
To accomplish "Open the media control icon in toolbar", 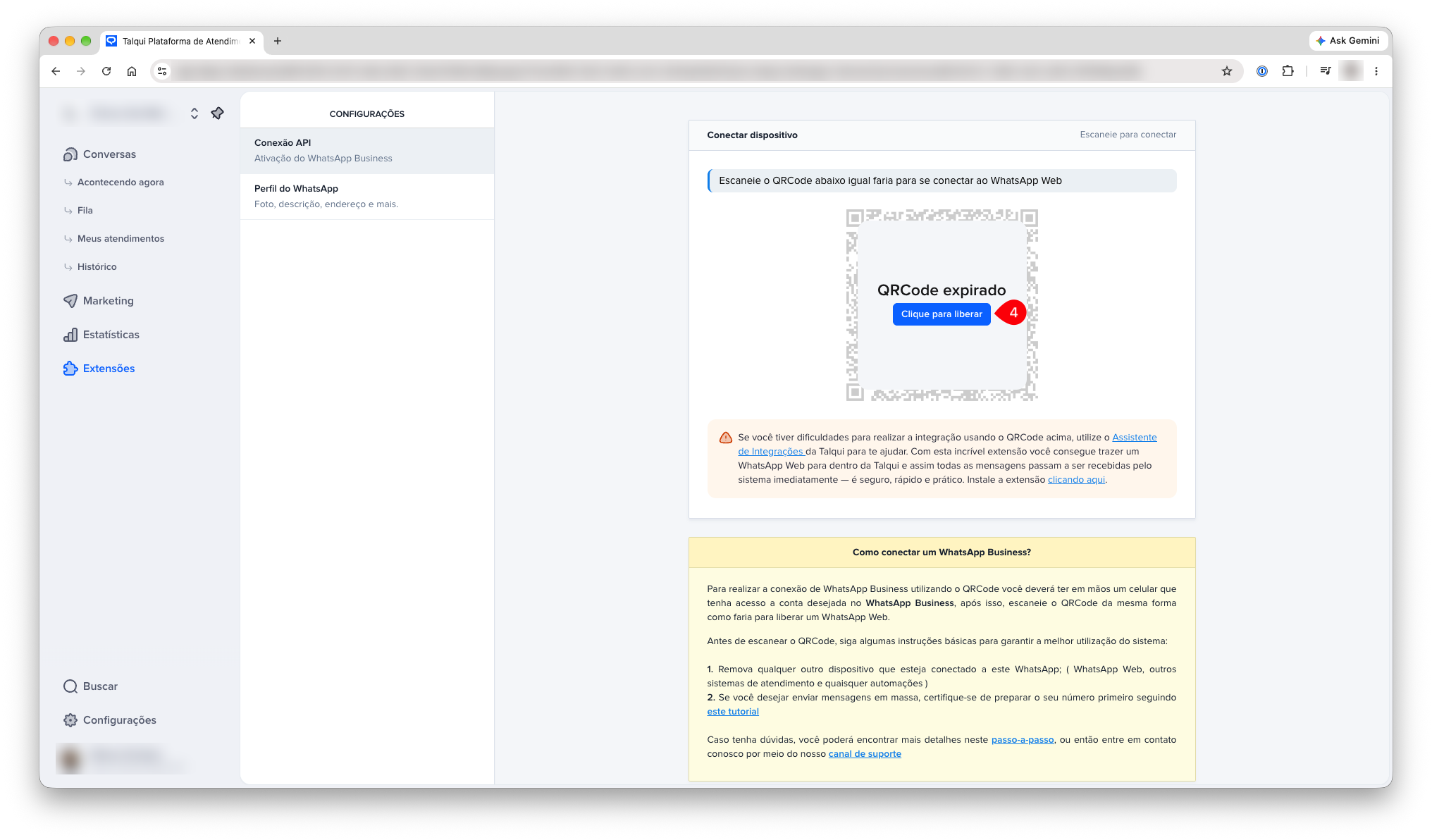I will [x=1326, y=71].
